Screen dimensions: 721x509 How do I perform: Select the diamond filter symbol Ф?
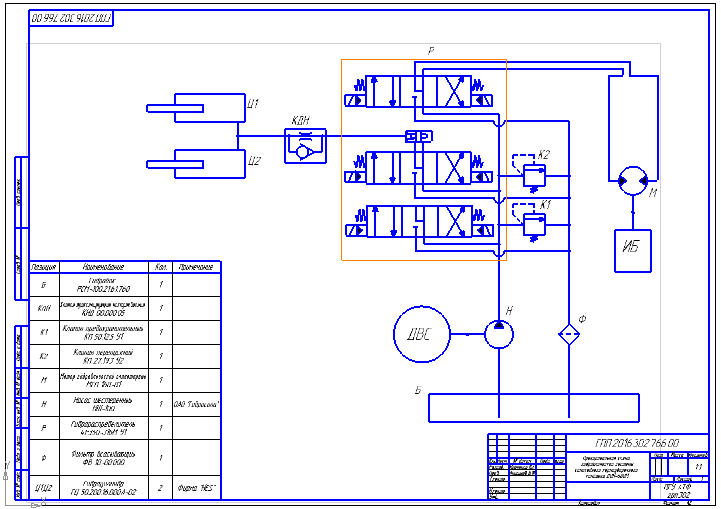[x=569, y=334]
